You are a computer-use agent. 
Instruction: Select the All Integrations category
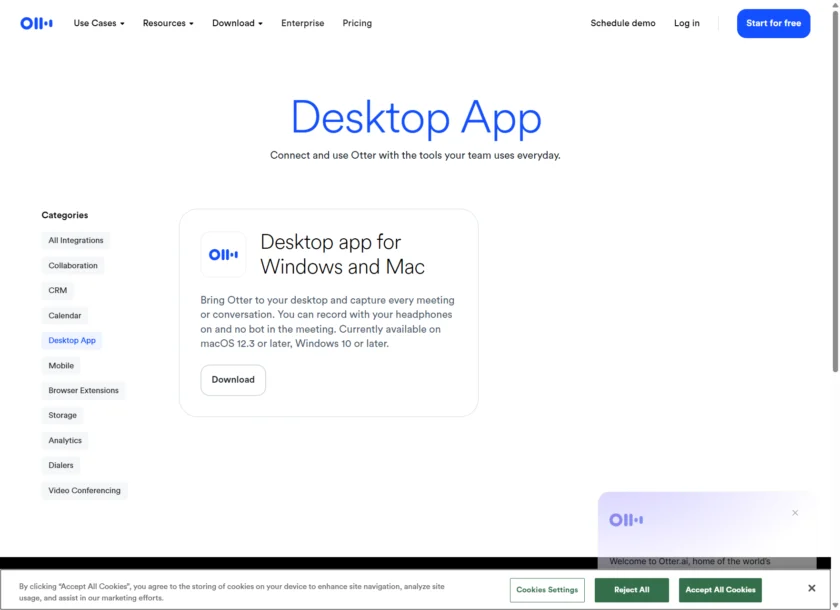point(76,240)
